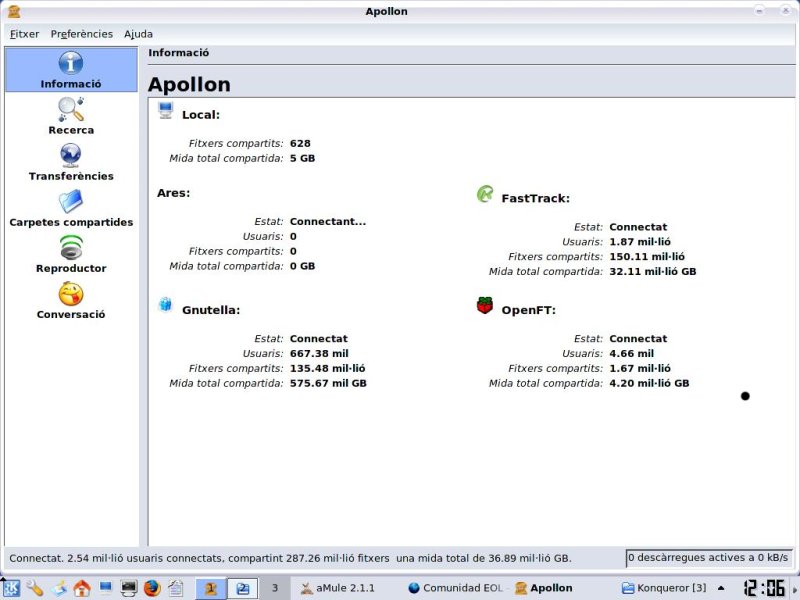Click OpenFT users '4.66 mil'
Screen dimensions: 800x600
click(x=631, y=354)
